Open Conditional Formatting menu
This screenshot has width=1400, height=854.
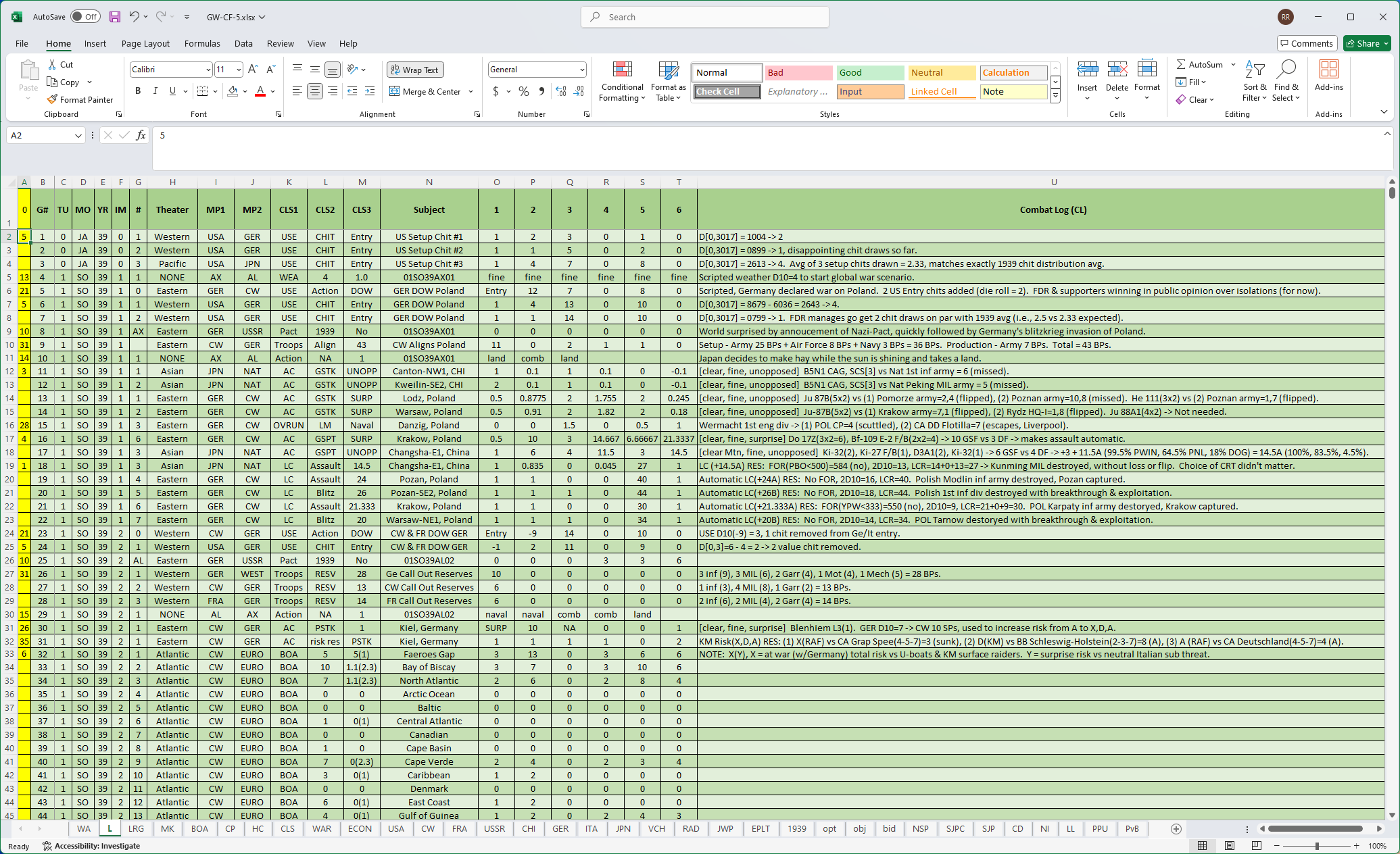(622, 82)
